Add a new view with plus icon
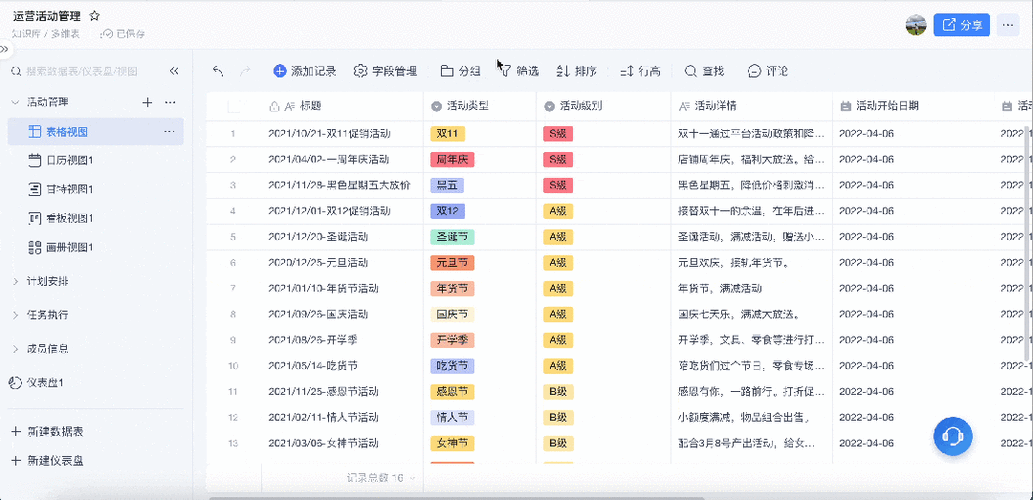This screenshot has height=500, width=1033. click(x=148, y=102)
